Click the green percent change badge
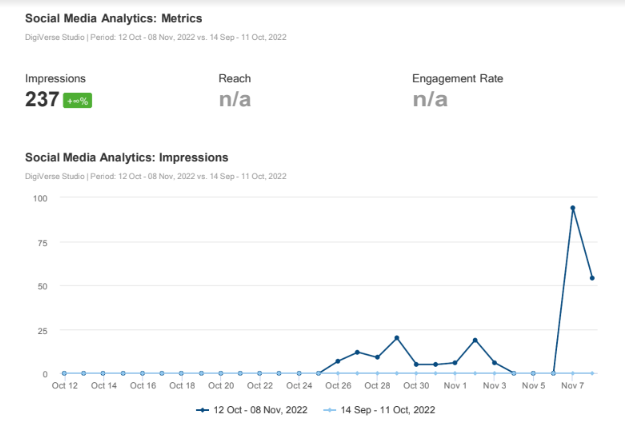 click(x=78, y=101)
